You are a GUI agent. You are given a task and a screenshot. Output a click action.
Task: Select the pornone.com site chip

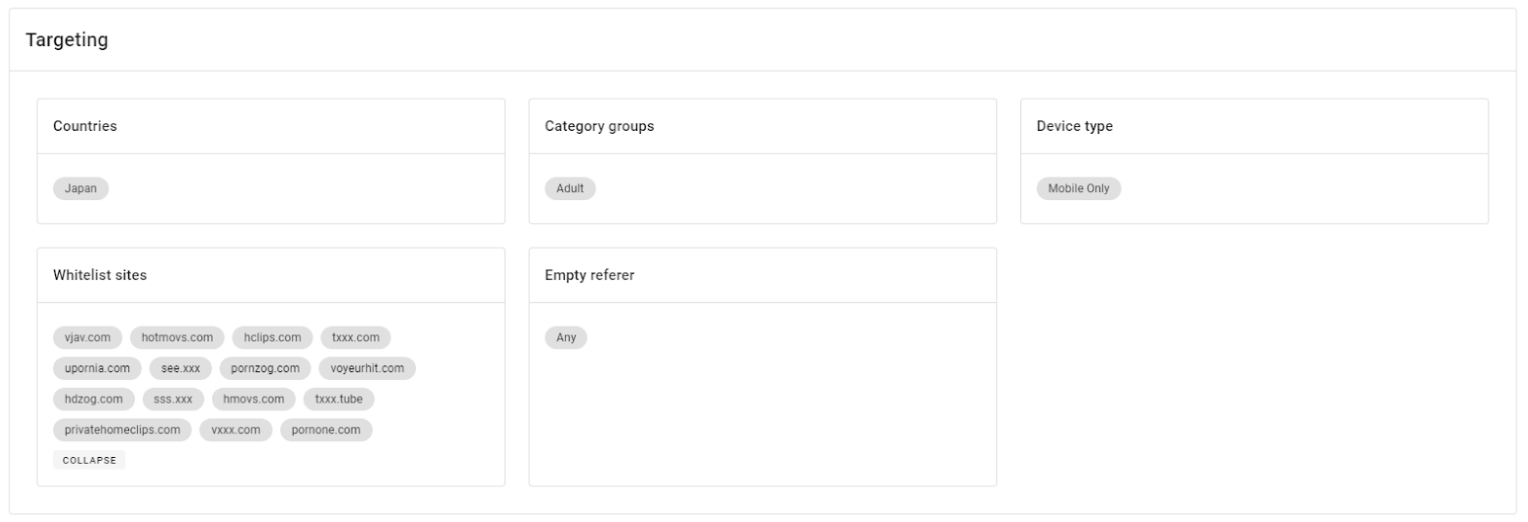(326, 430)
